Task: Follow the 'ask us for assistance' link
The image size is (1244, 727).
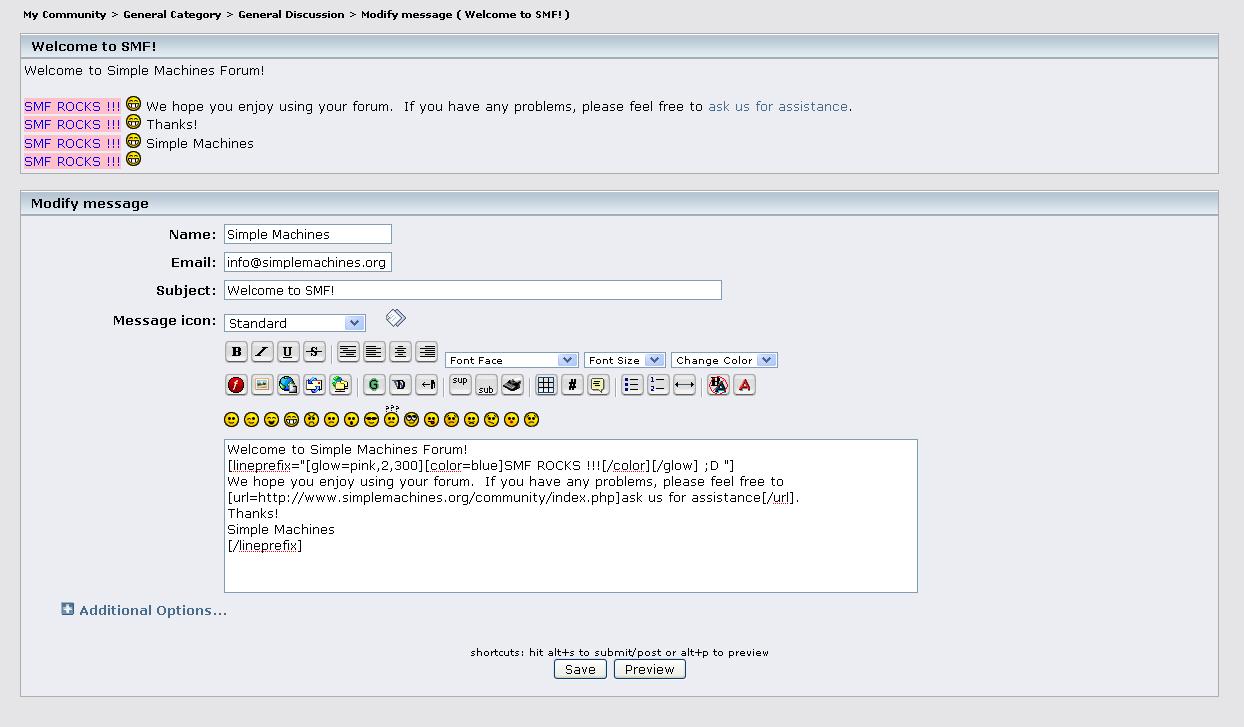Action: pos(778,106)
